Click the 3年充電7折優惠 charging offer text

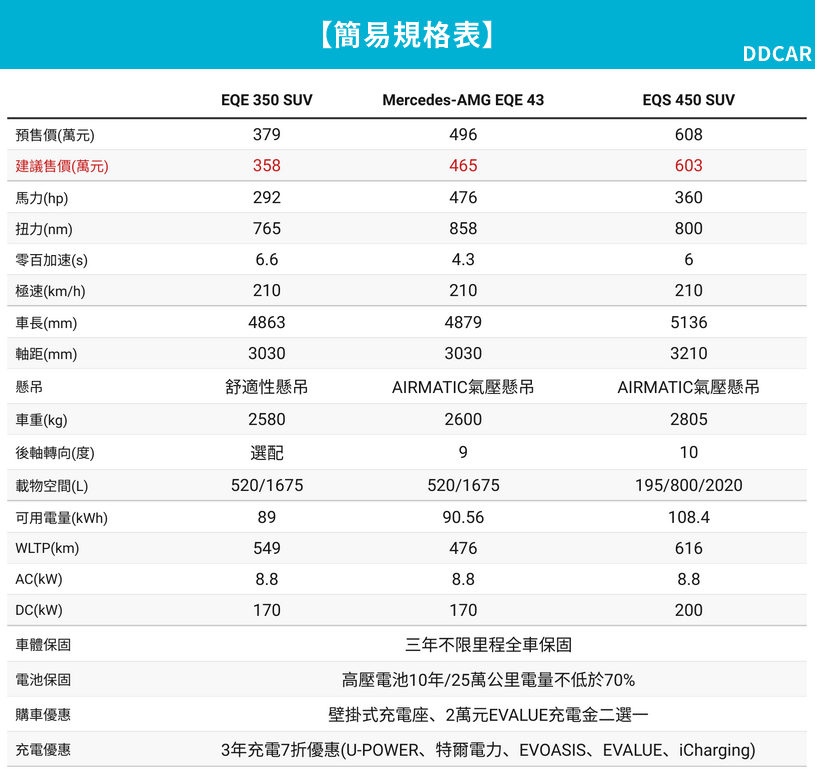[x=488, y=750]
